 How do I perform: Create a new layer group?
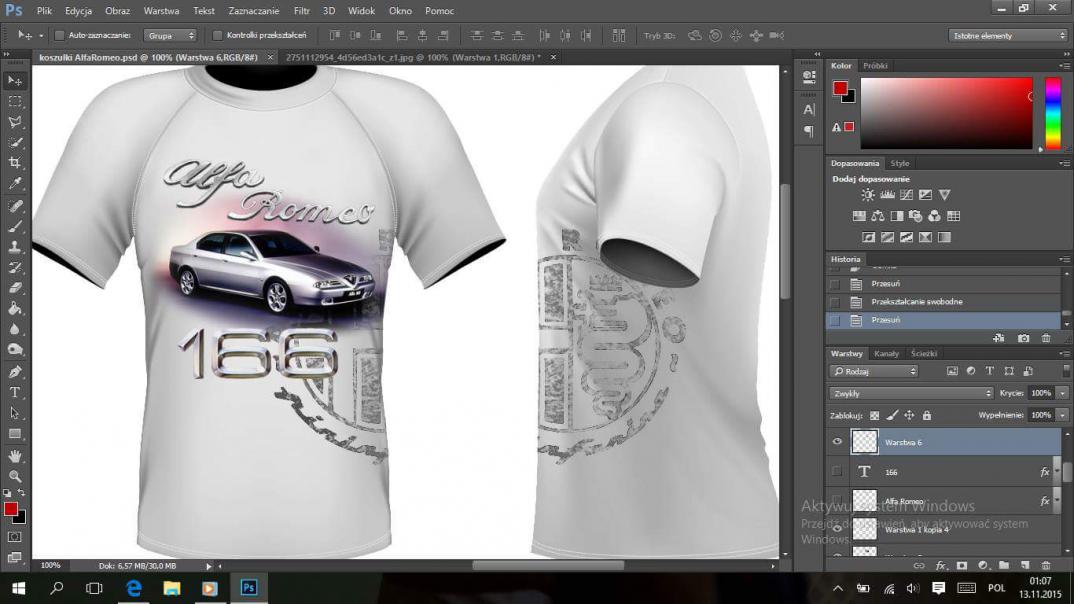1003,566
